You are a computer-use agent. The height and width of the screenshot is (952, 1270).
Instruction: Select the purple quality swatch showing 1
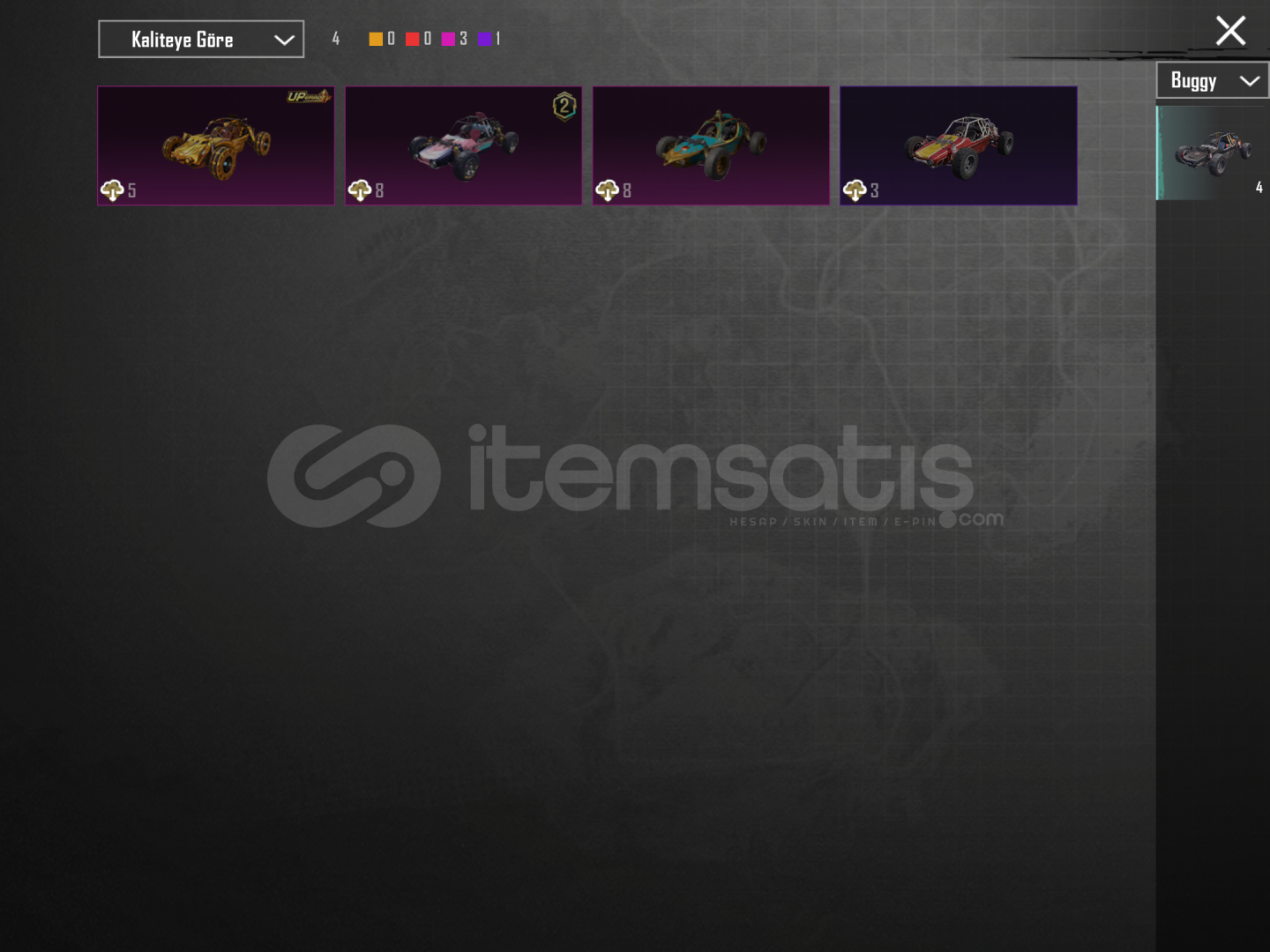coord(484,39)
